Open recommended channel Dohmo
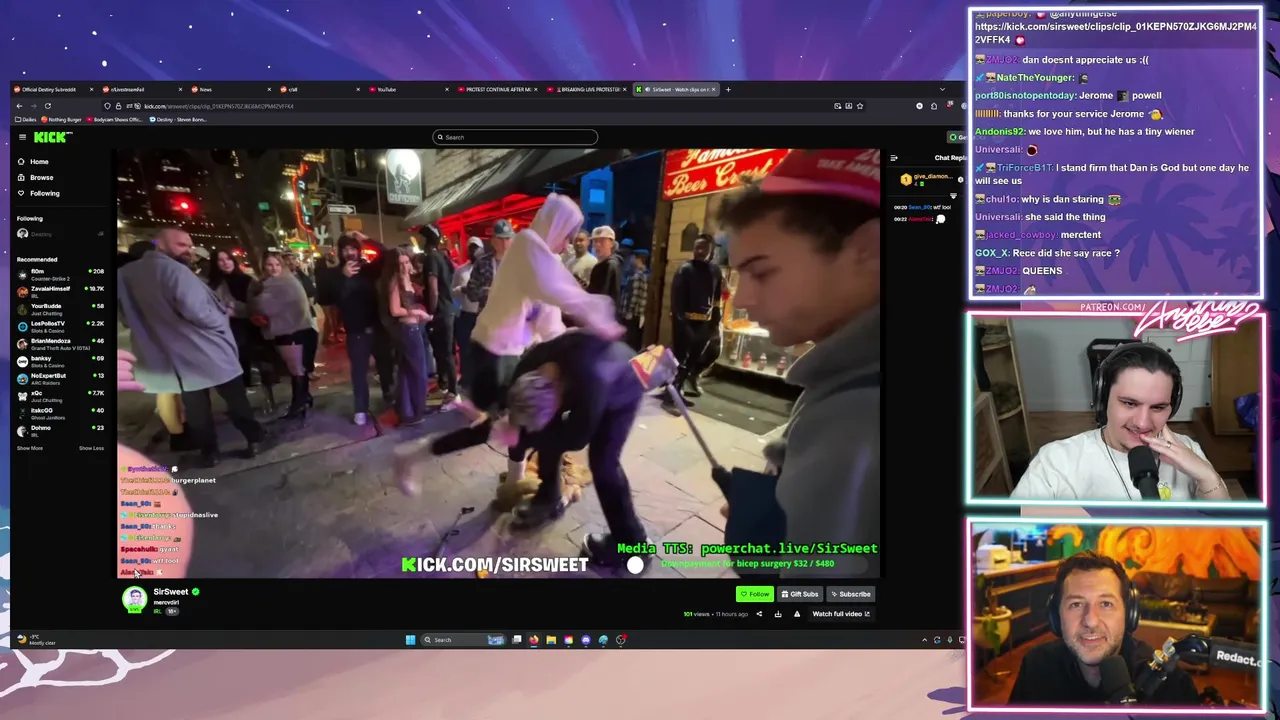 [60, 430]
